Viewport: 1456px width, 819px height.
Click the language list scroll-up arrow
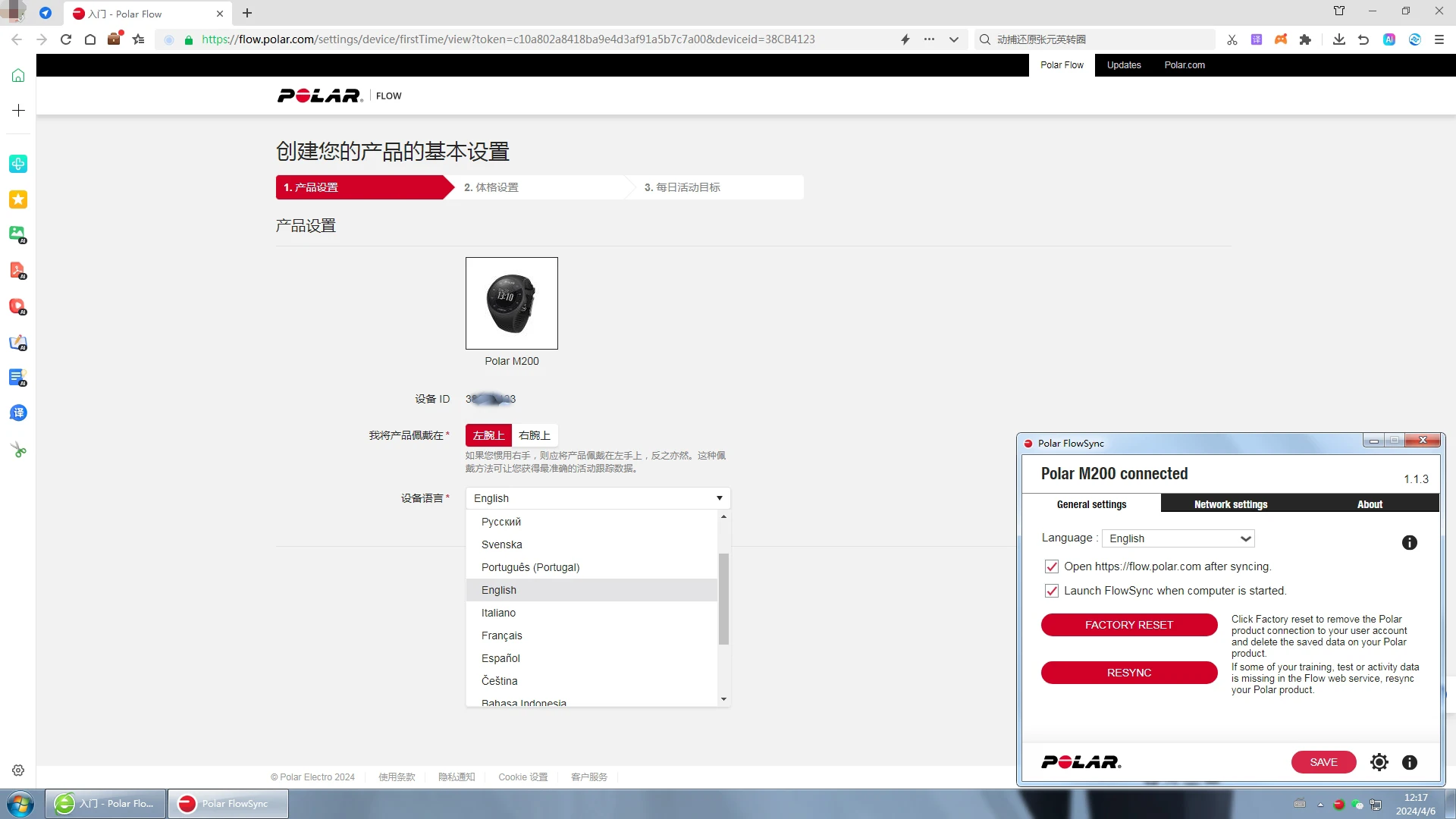(723, 516)
